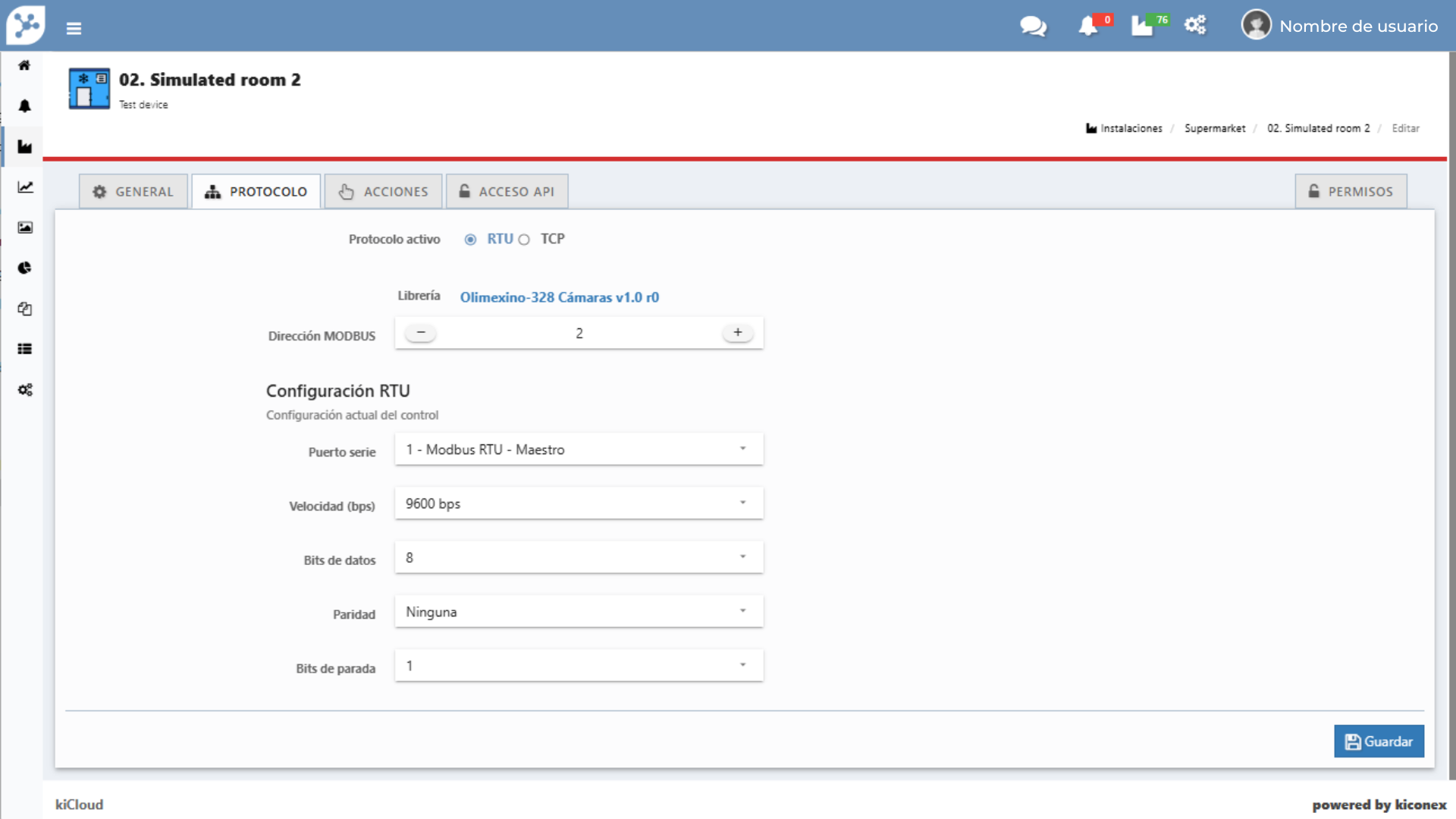Open notifications bell in top bar

[x=1088, y=27]
